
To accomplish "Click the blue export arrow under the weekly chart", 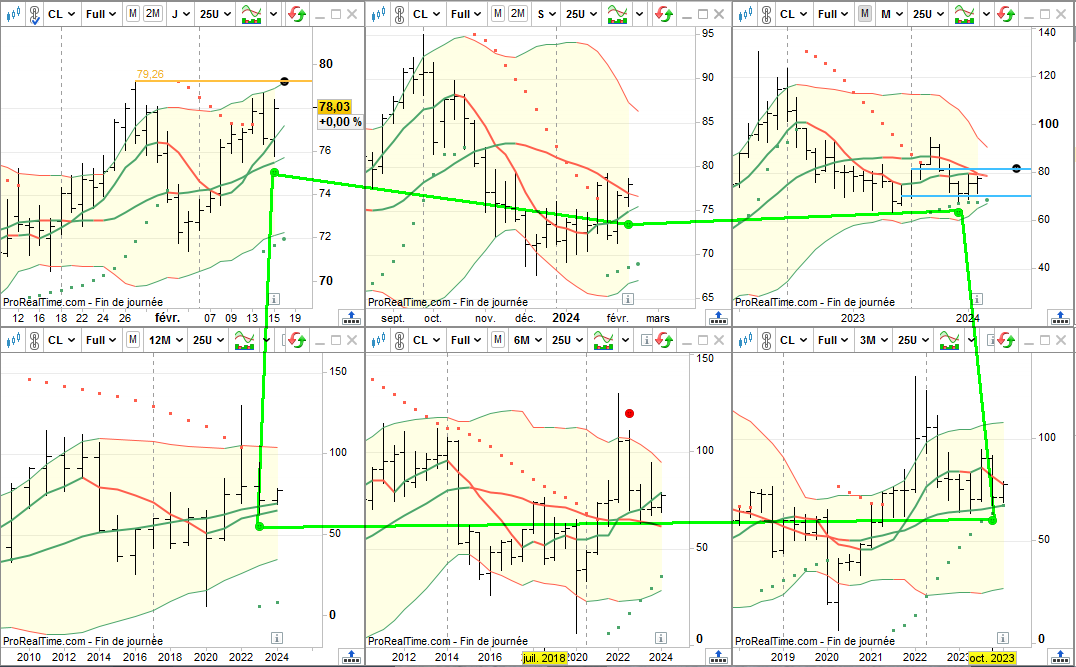I will [718, 318].
